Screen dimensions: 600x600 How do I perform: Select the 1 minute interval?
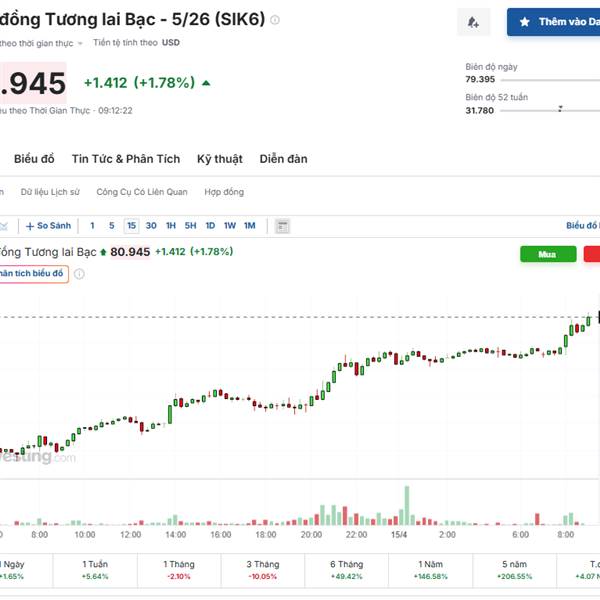[x=92, y=226]
